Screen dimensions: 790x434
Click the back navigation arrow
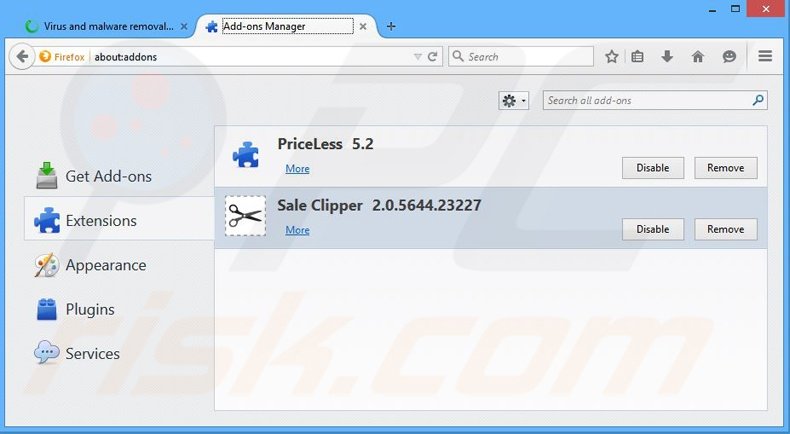[x=22, y=56]
